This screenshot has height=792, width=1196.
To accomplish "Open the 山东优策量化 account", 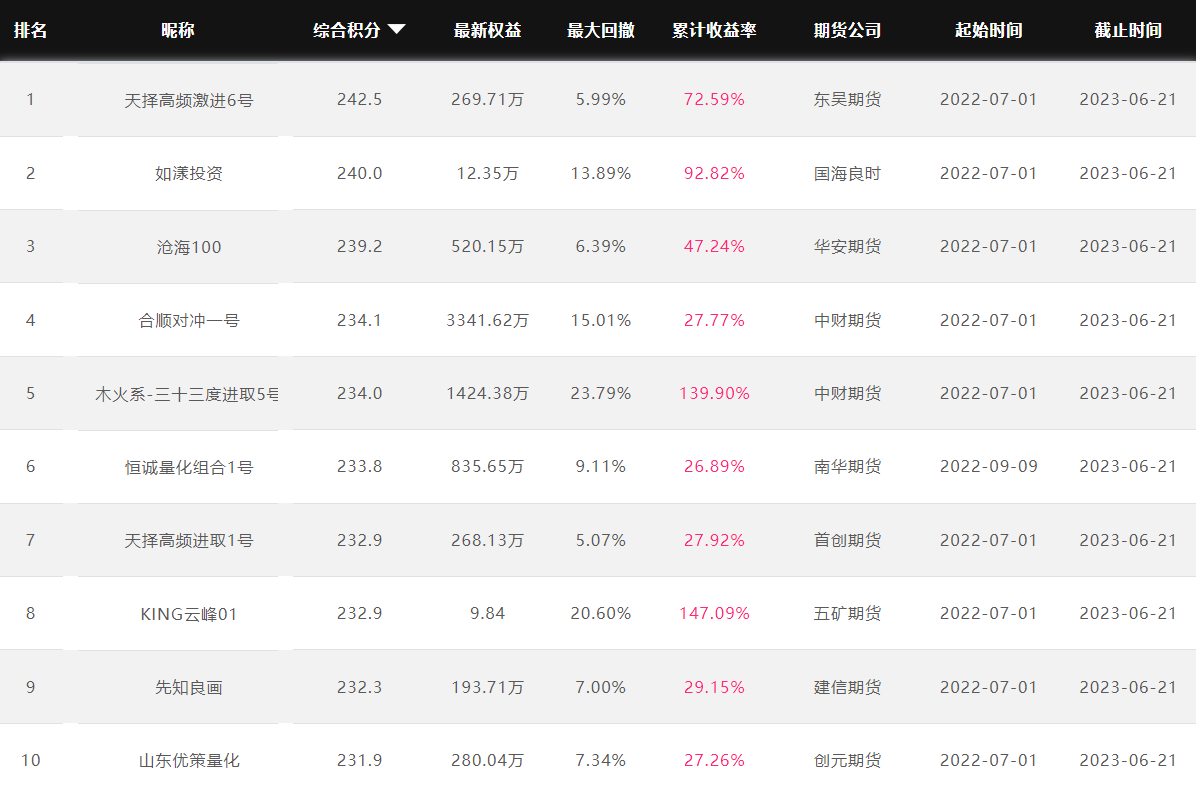I will [x=188, y=761].
